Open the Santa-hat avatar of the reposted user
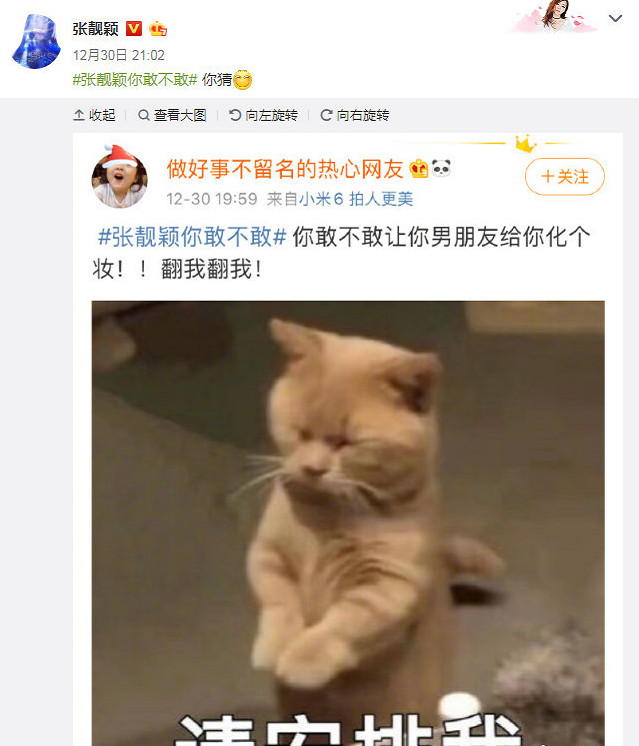639x746 pixels. tap(119, 177)
